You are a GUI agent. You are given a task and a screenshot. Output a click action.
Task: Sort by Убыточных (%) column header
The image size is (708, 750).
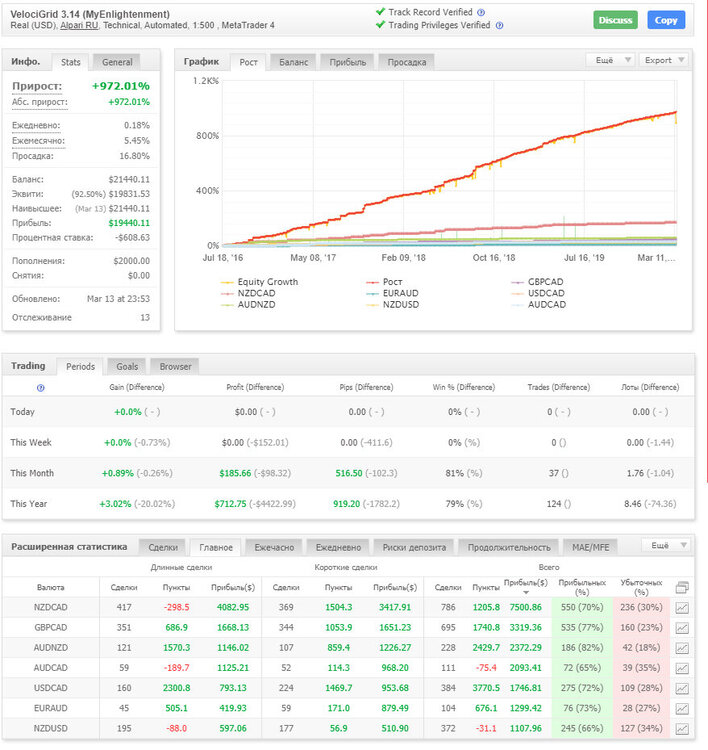641,587
